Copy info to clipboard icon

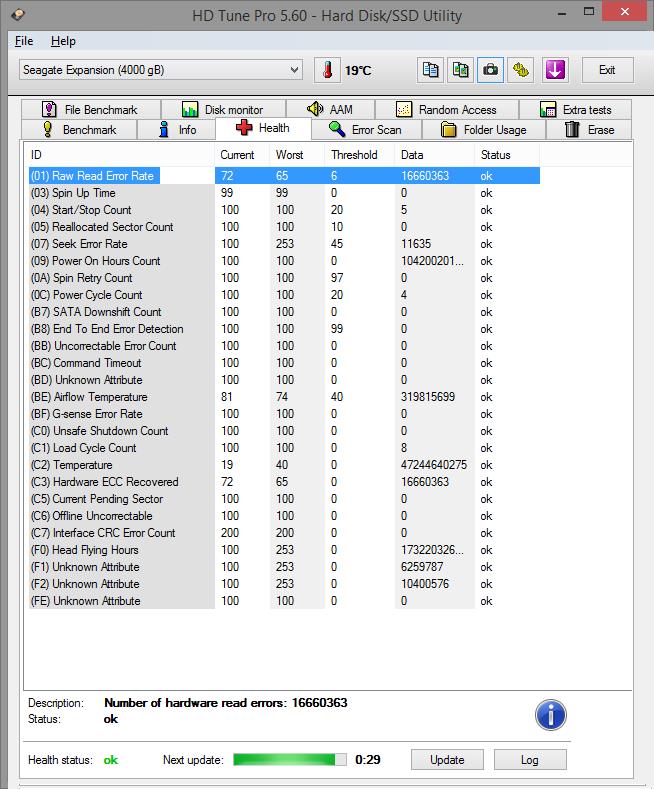coord(431,70)
